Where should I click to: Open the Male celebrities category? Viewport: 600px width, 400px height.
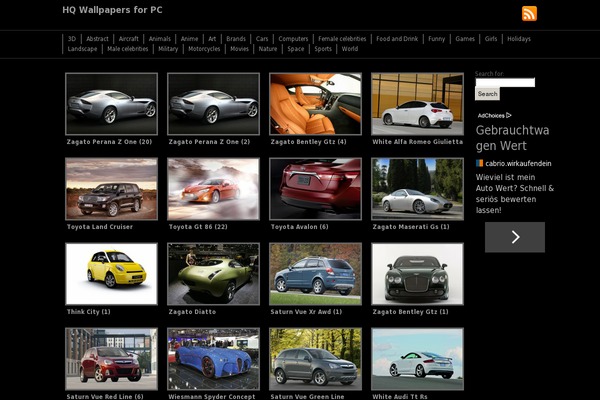pyautogui.click(x=127, y=49)
